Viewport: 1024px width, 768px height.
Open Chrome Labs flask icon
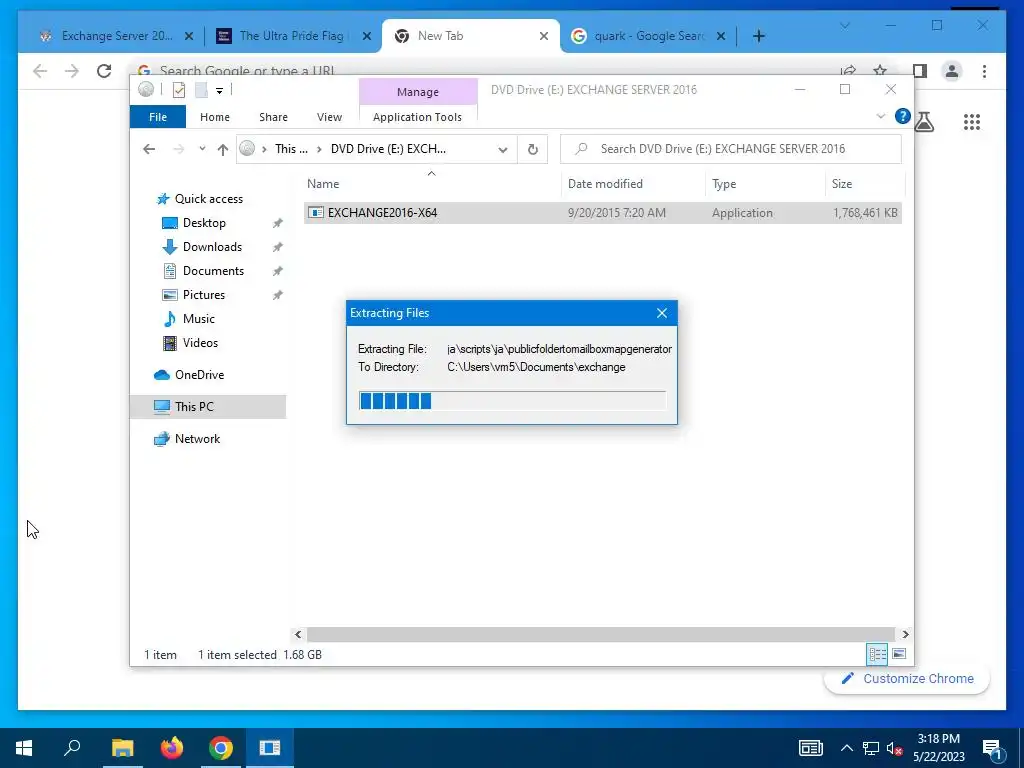pos(925,121)
